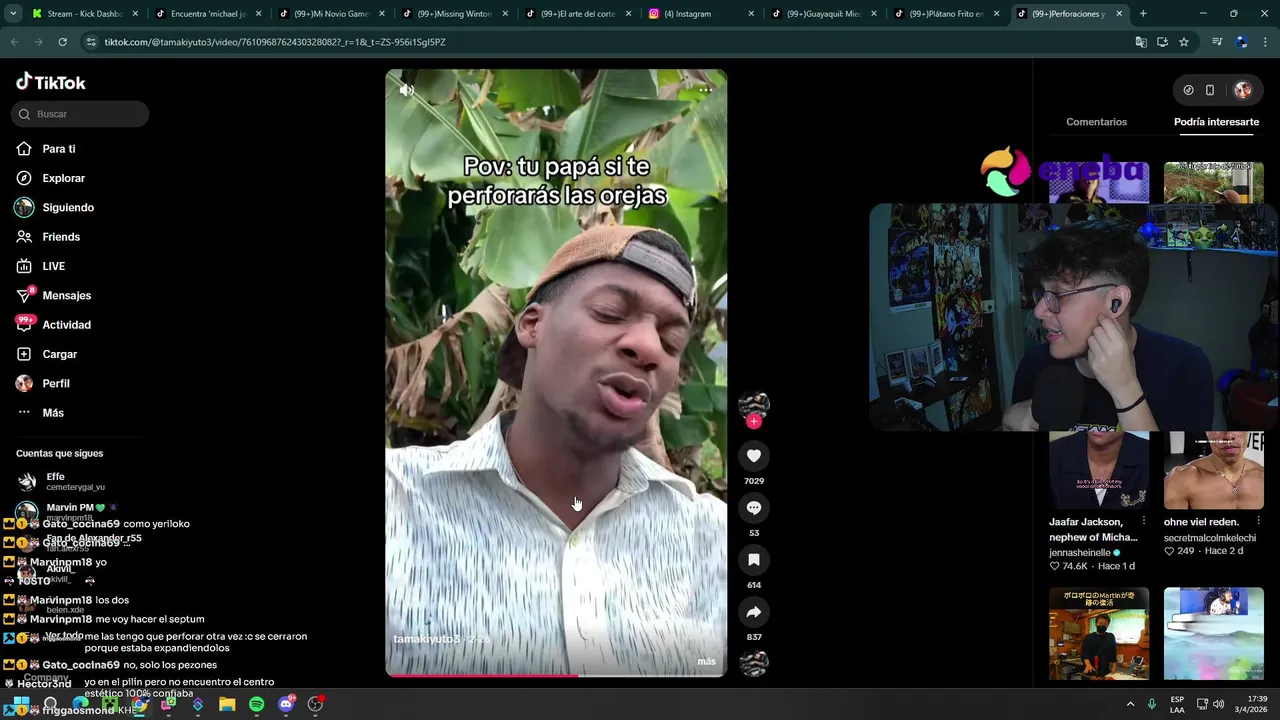The height and width of the screenshot is (720, 1280).
Task: Open jennasheinelle profile link
Action: 1080,552
